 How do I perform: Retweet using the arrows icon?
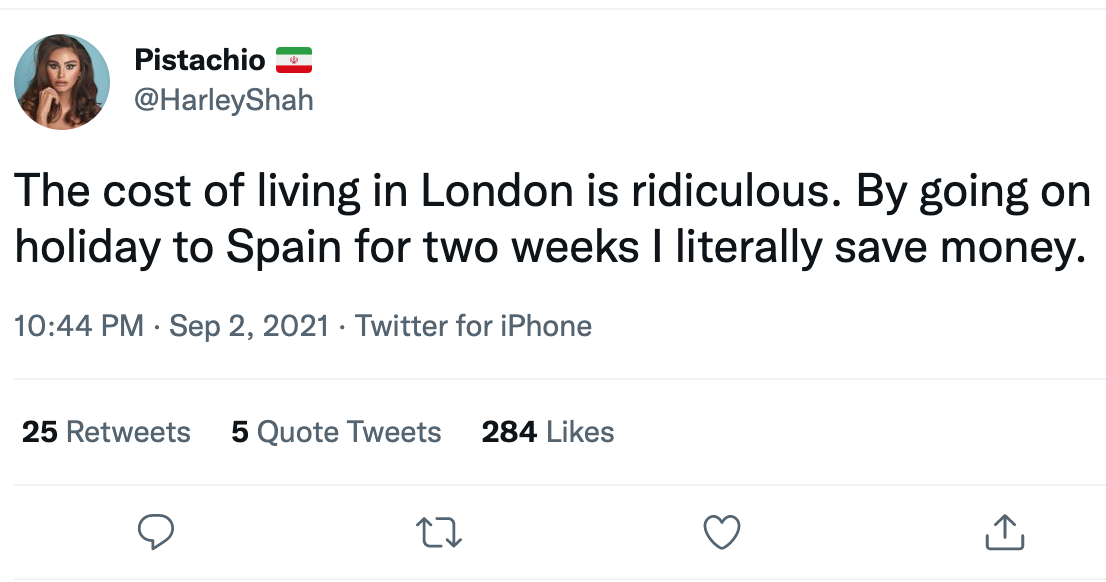click(438, 531)
